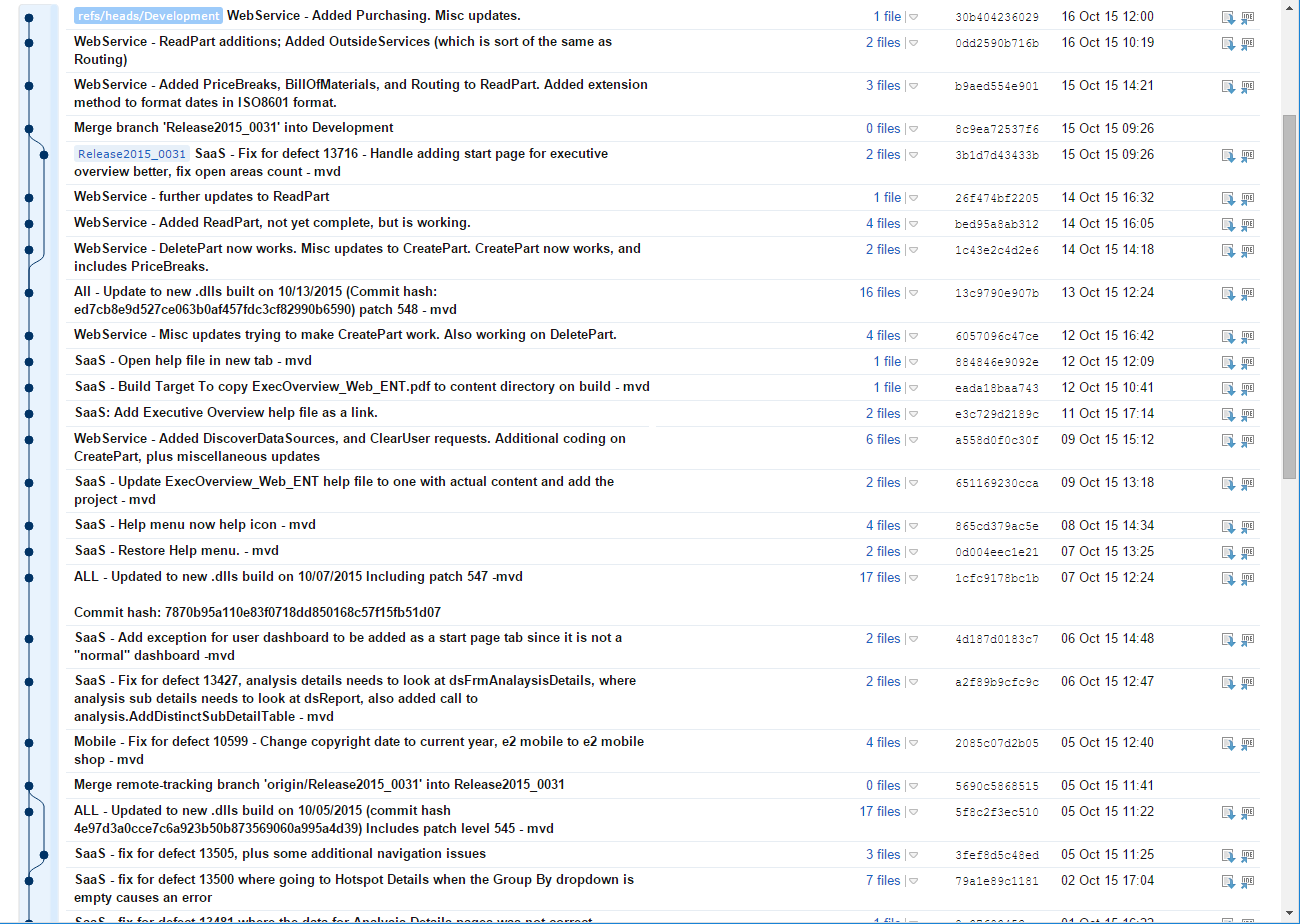Open commit 30b404236029 in IDE

(x=1247, y=18)
